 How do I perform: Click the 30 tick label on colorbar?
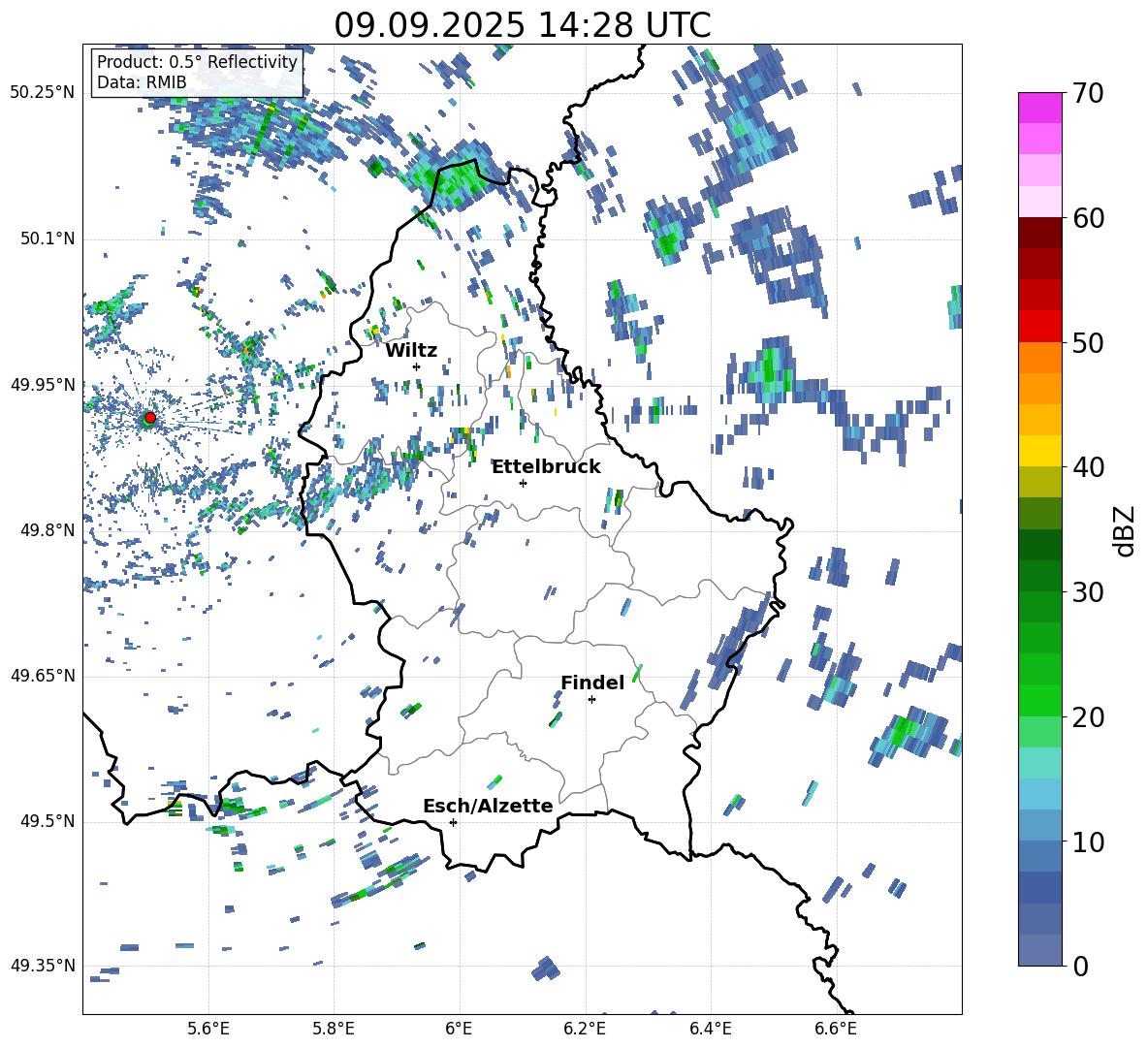click(1087, 592)
